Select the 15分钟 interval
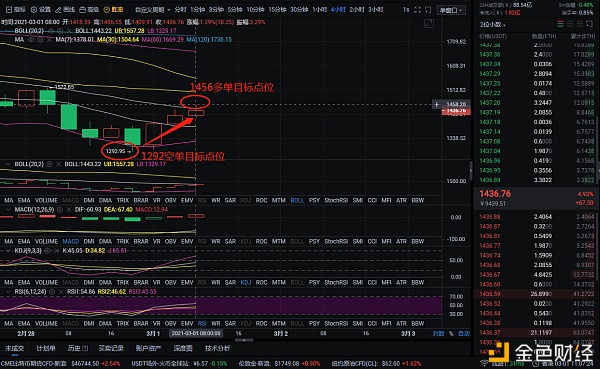This screenshot has width=600, height=369. (x=277, y=10)
